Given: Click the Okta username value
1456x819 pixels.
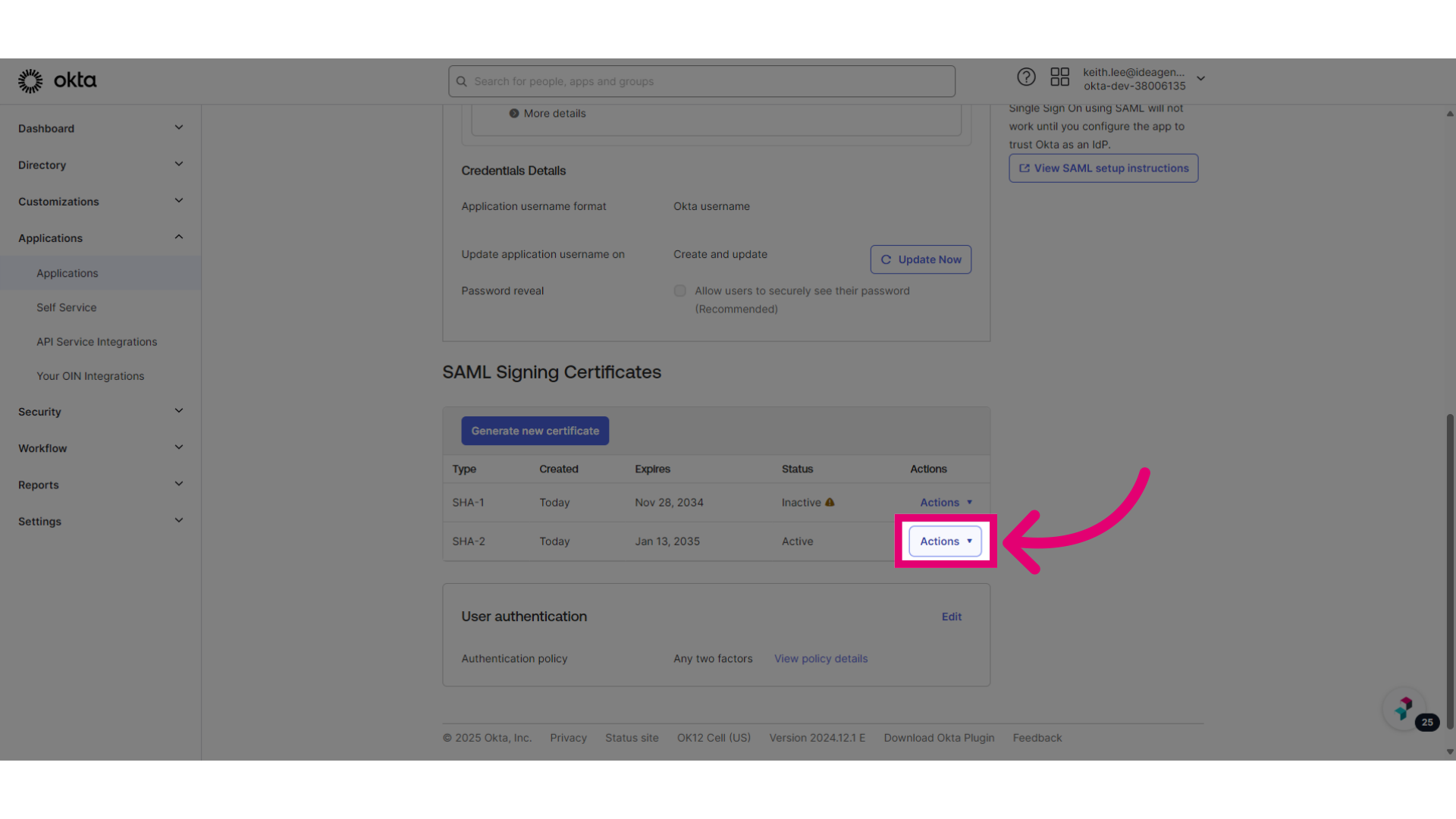Looking at the screenshot, I should 711,206.
